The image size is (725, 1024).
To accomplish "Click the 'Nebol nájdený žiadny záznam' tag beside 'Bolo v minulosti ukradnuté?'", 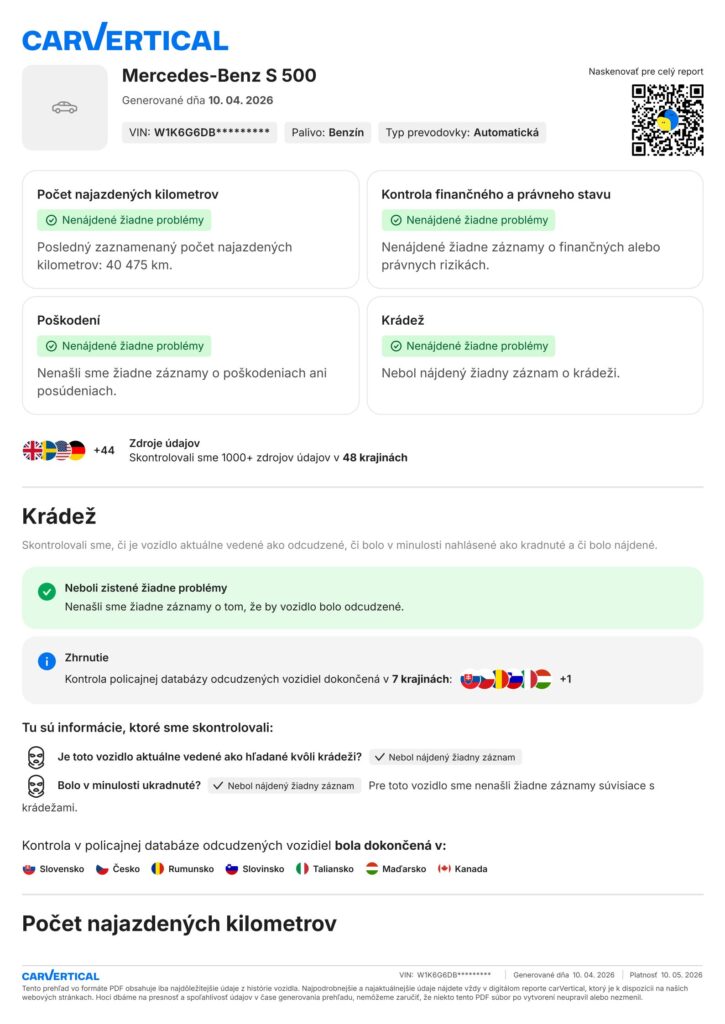I will [284, 786].
